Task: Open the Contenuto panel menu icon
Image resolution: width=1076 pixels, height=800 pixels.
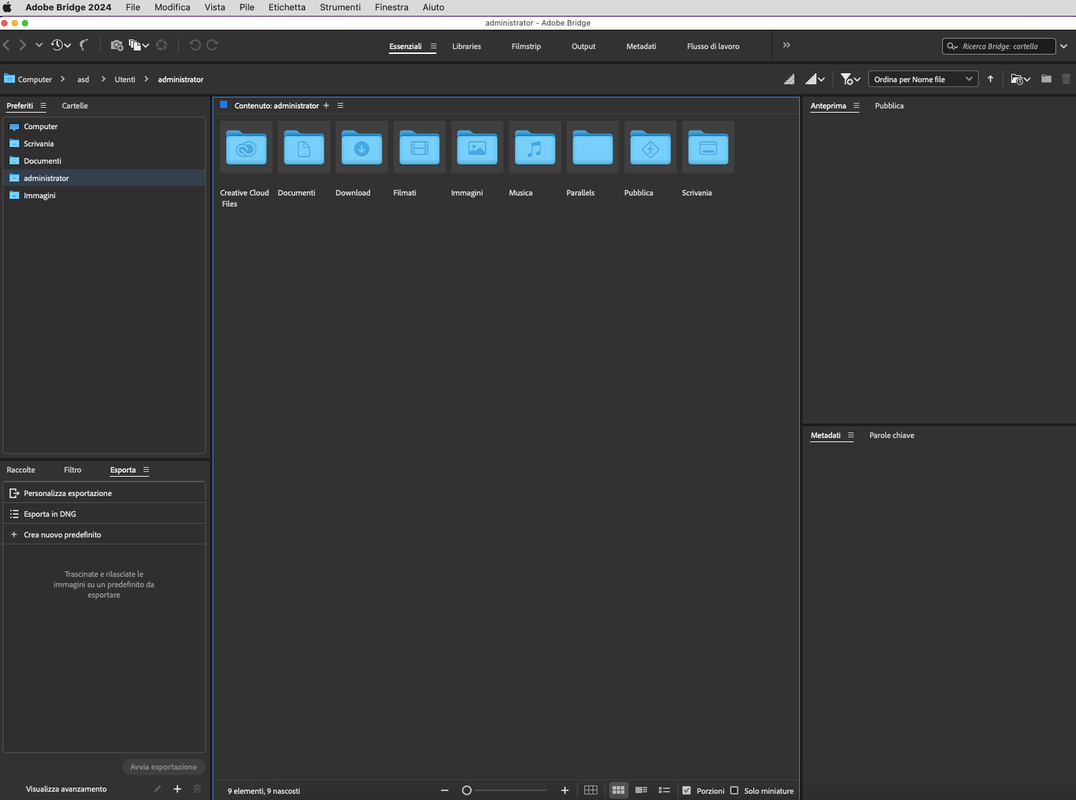Action: (x=340, y=106)
